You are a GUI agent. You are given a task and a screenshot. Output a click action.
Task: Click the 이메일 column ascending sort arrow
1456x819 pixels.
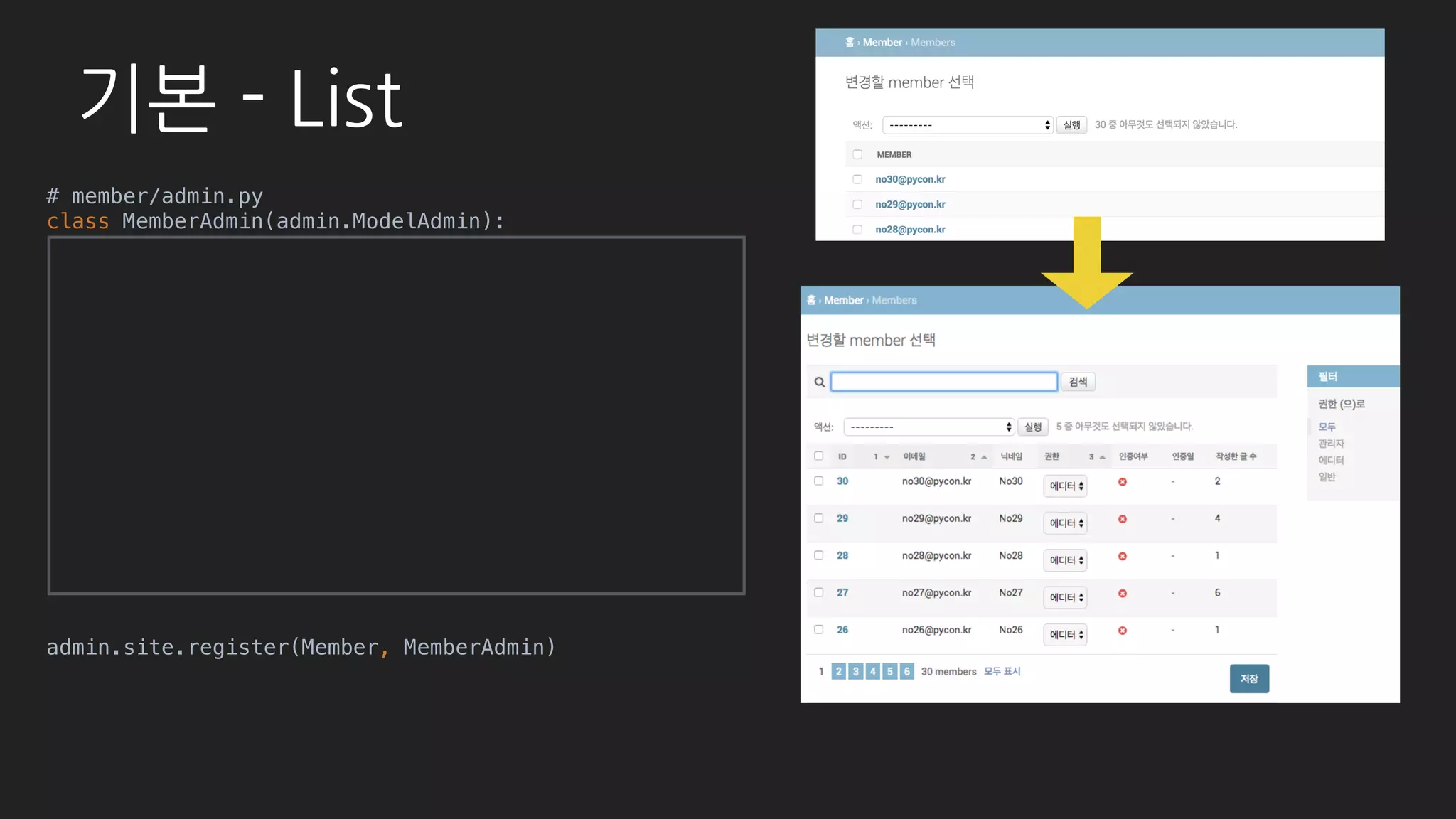click(x=984, y=457)
